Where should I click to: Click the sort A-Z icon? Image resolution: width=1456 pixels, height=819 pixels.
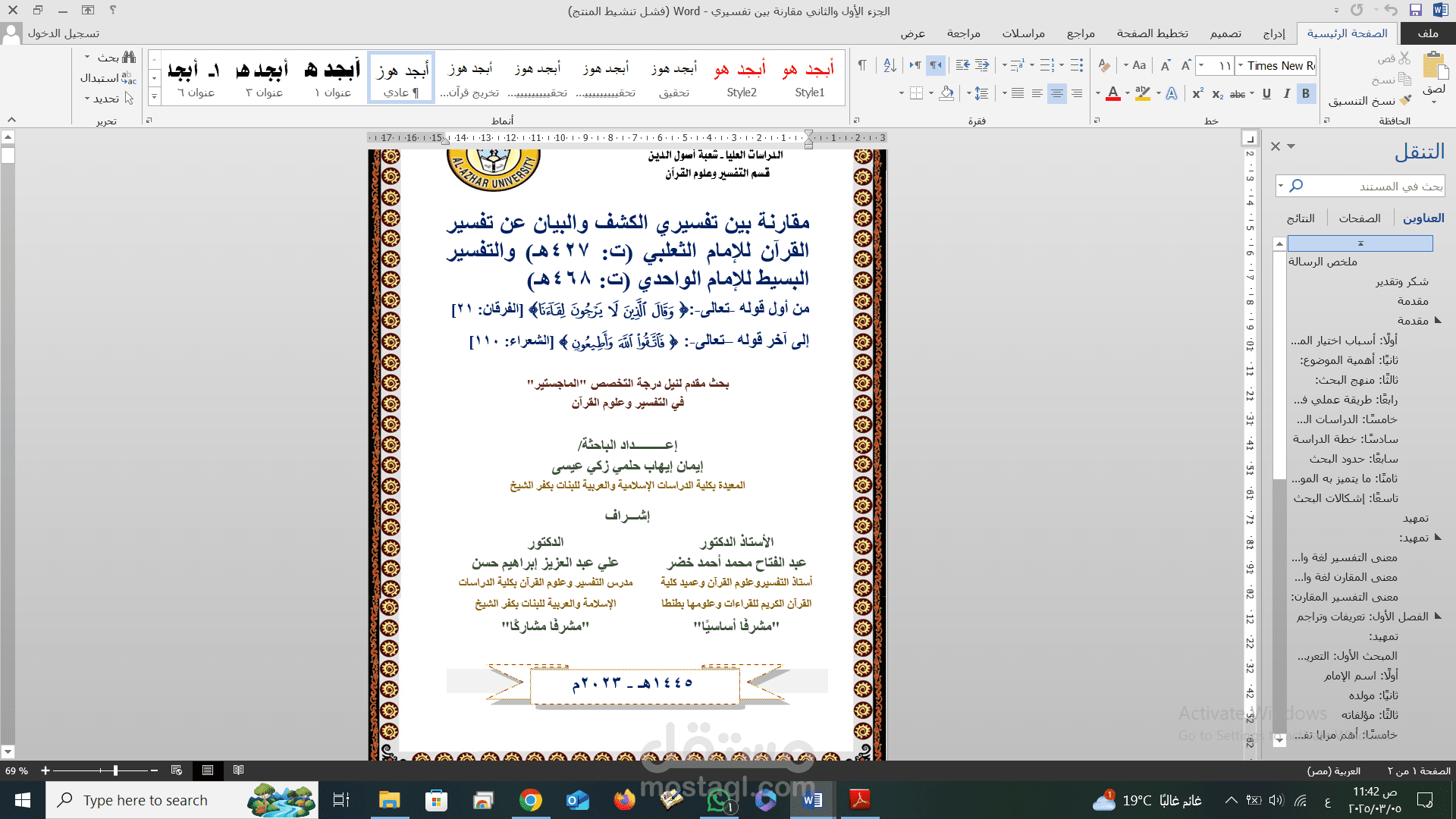(x=890, y=66)
